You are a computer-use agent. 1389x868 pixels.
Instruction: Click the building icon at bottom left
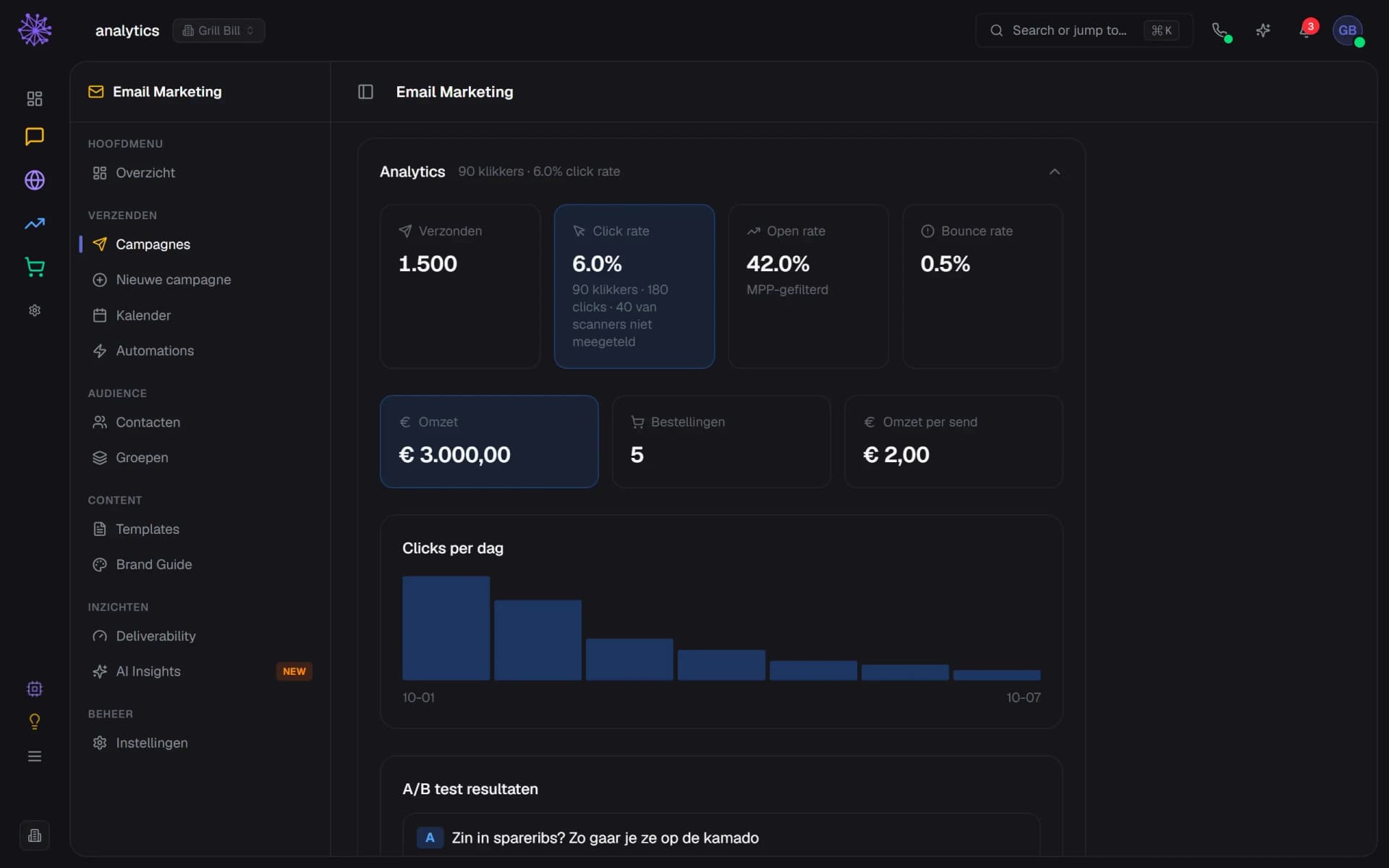35,835
